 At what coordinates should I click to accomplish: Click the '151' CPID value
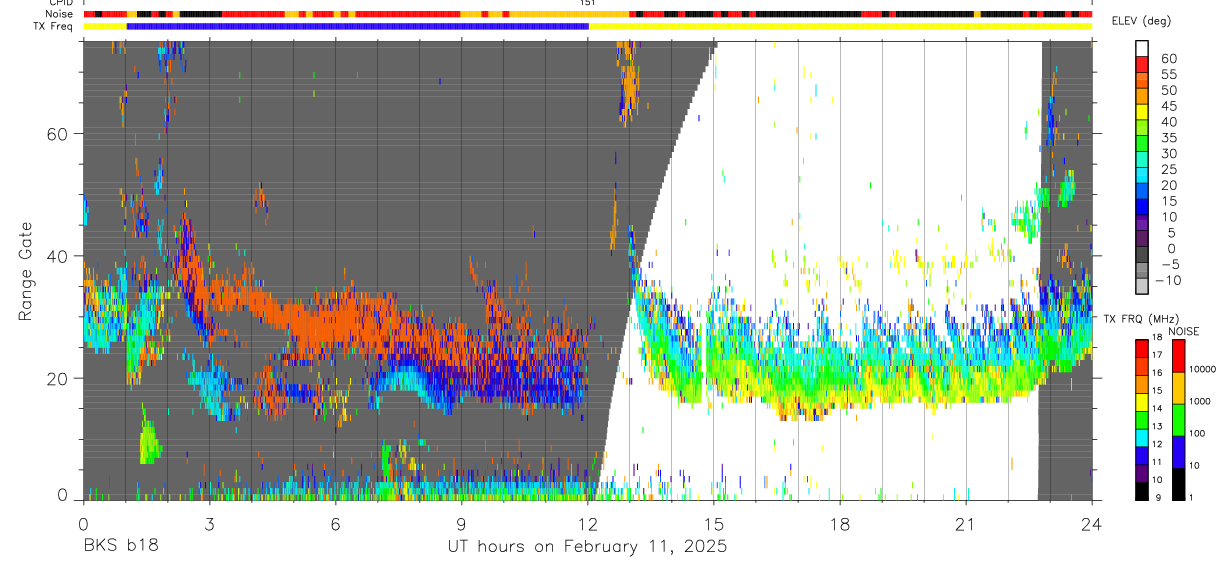[587, 3]
